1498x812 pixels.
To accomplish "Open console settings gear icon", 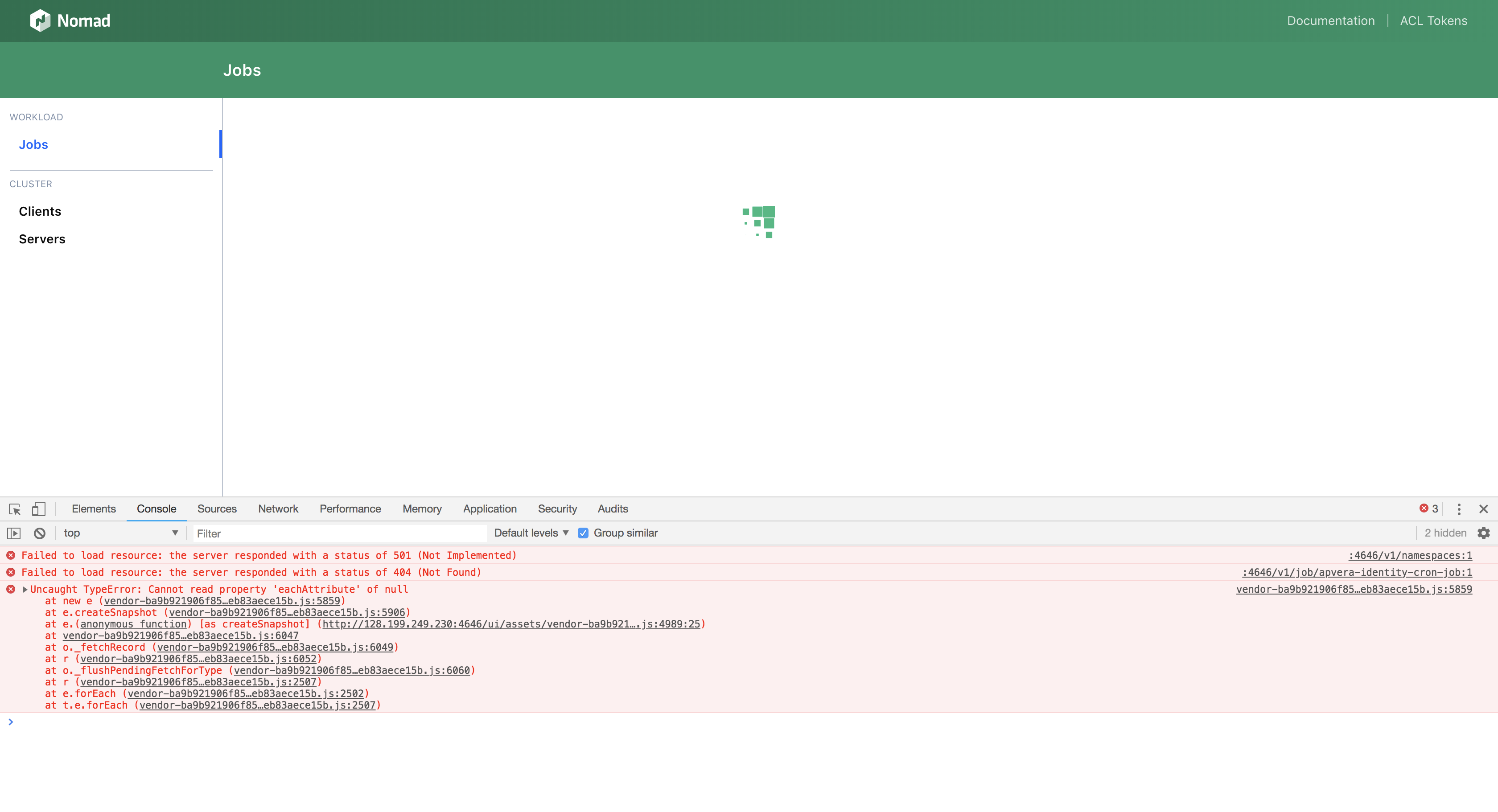I will click(1483, 533).
